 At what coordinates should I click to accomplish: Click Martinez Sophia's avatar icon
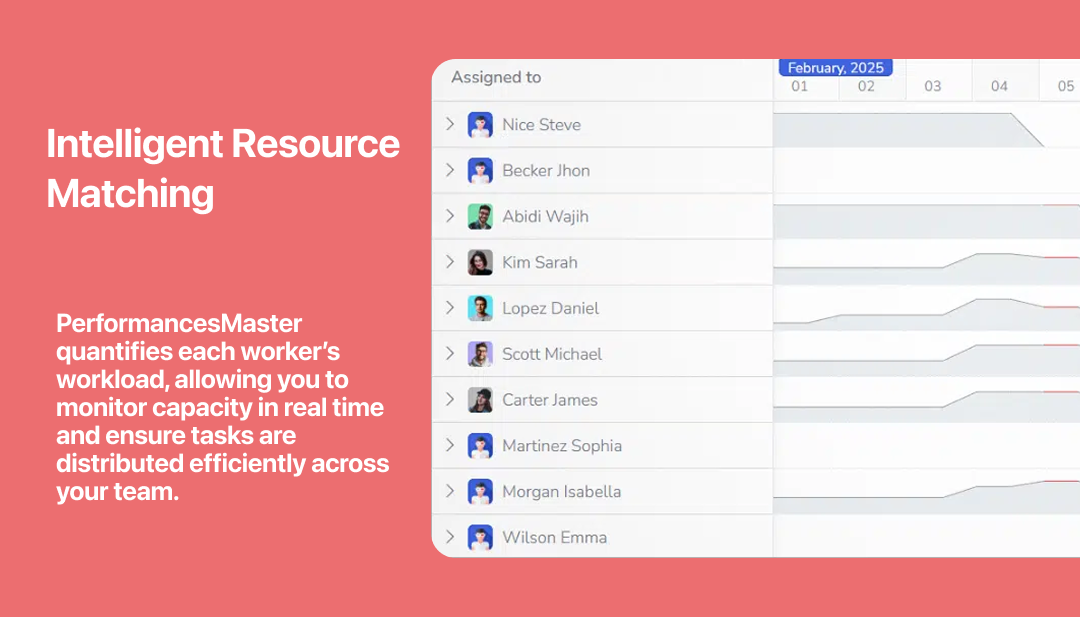(480, 446)
